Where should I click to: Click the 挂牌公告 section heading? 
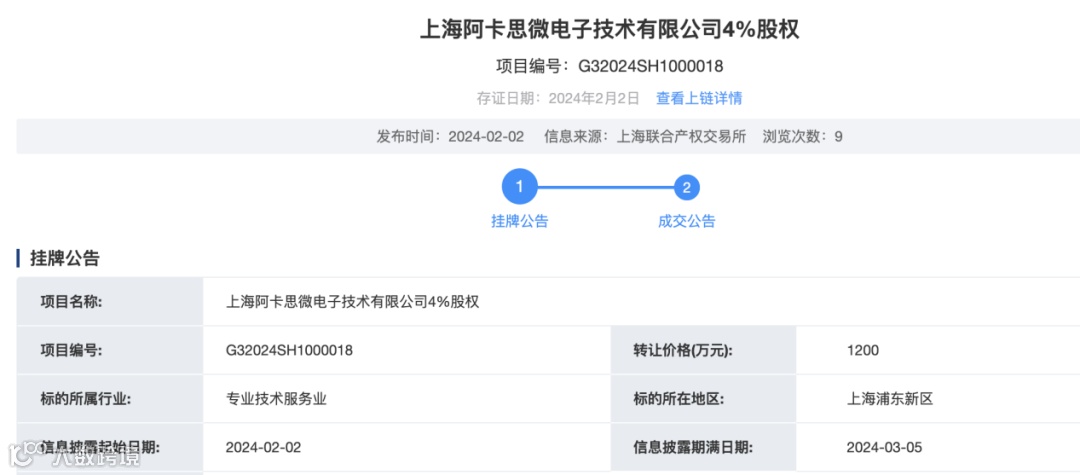click(x=65, y=259)
